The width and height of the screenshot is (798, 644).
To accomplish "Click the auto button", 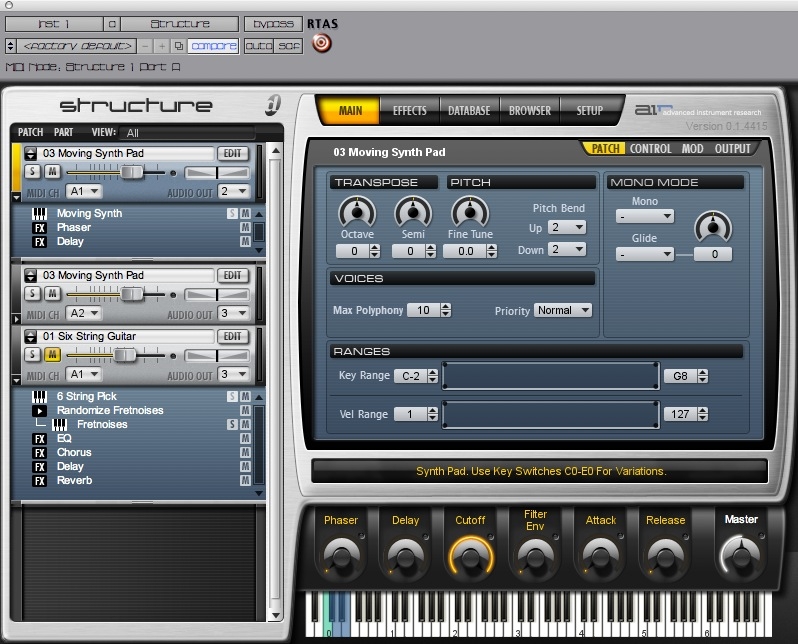I will point(259,46).
